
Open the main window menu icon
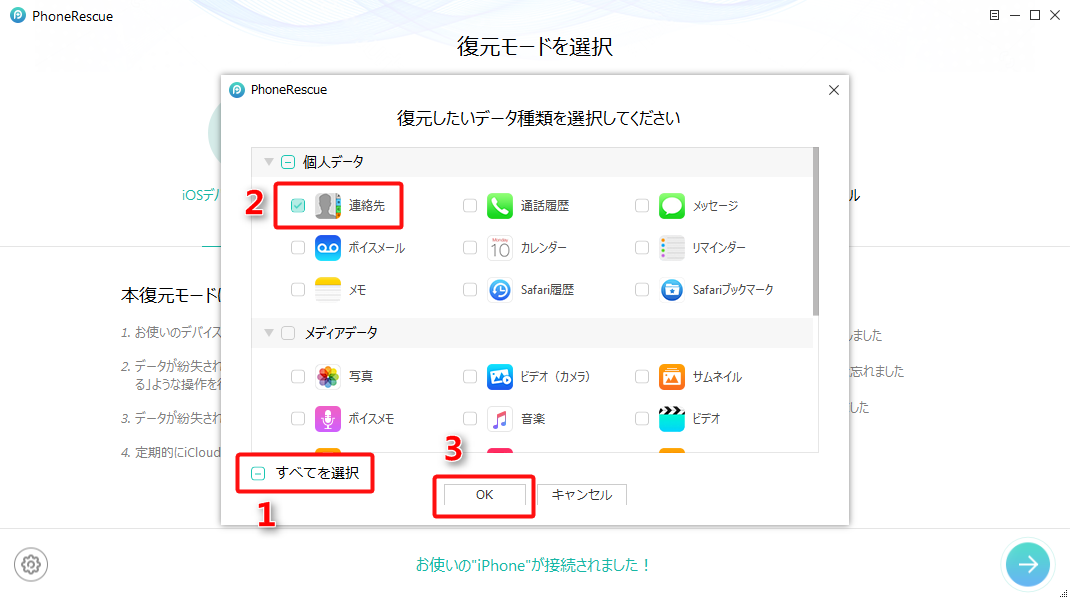click(x=994, y=15)
